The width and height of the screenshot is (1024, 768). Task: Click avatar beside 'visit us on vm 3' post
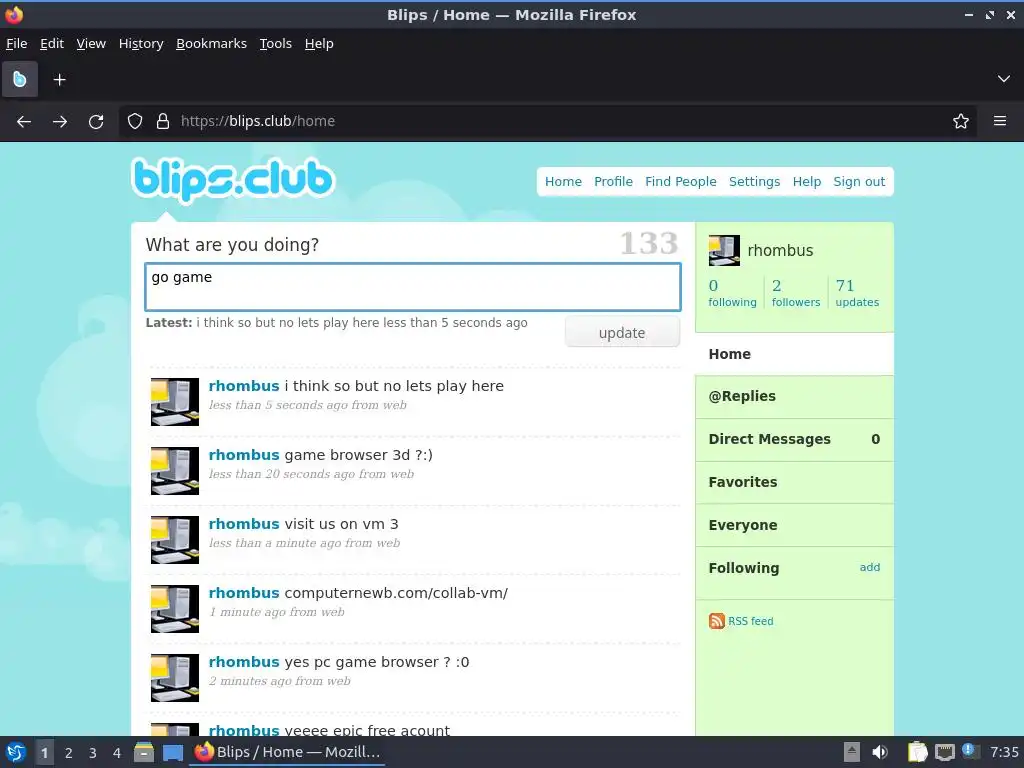pos(175,540)
